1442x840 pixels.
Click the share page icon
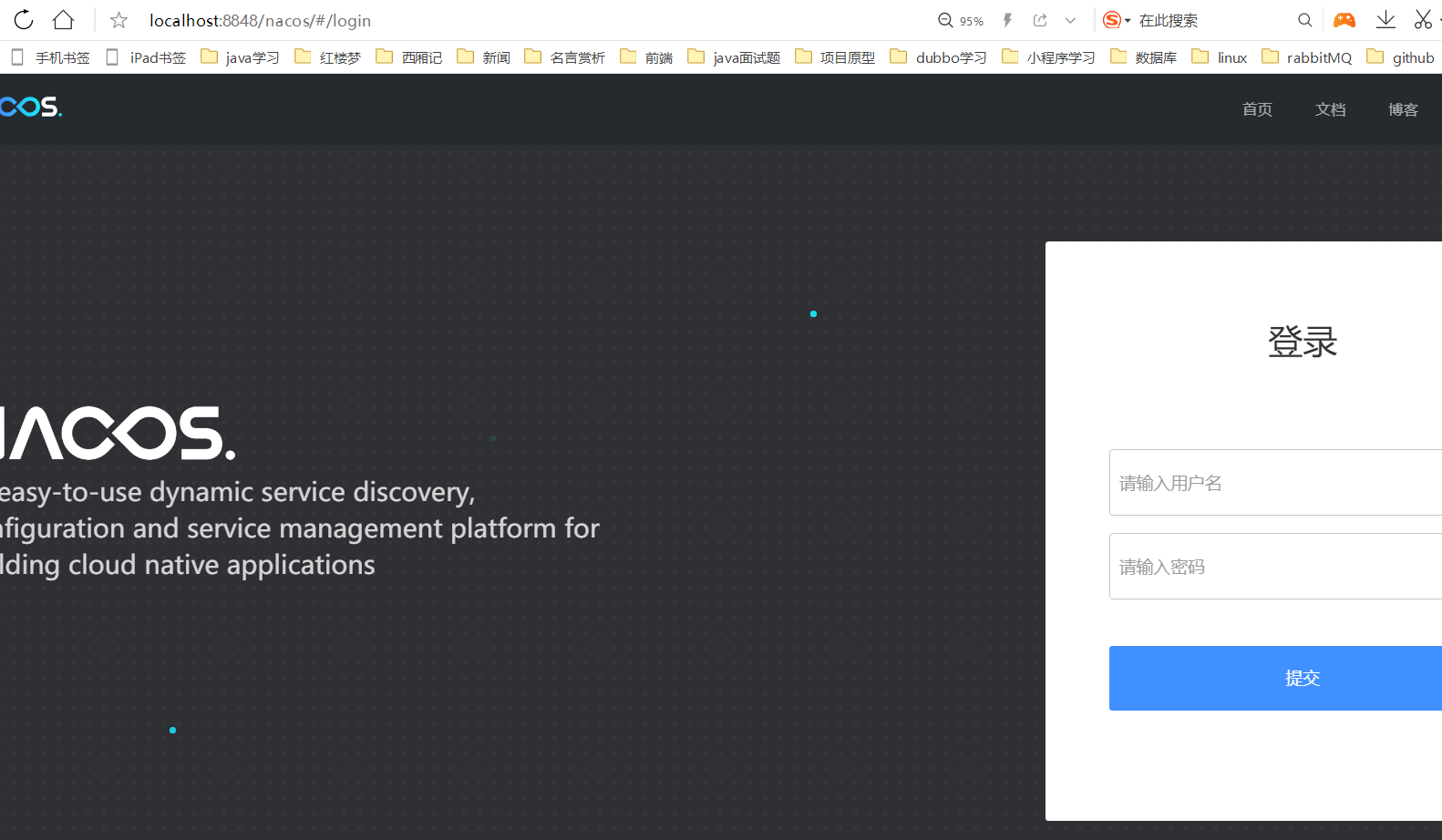click(1040, 20)
